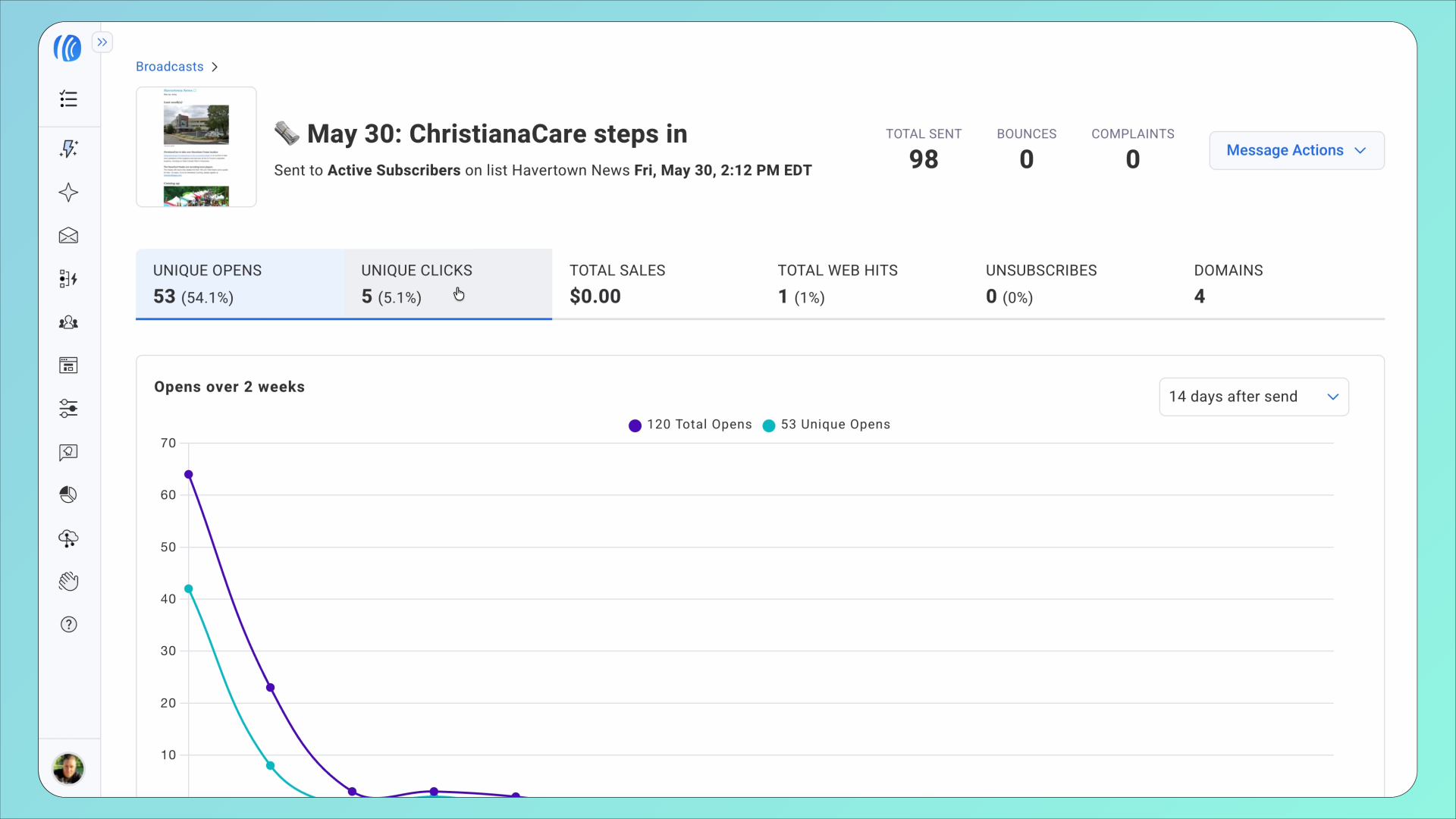This screenshot has height=819, width=1456.
Task: Click the purple data point near 23 opens
Action: click(271, 688)
